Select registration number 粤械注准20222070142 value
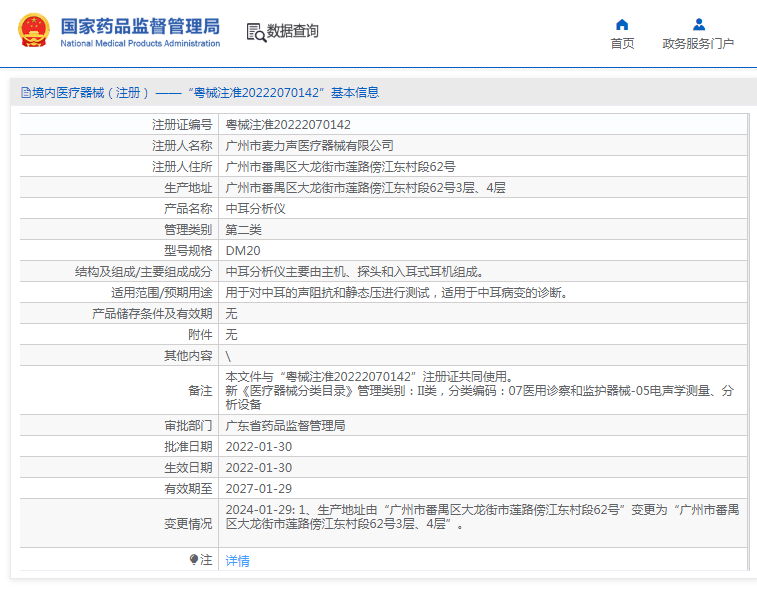The width and height of the screenshot is (757, 589). [288, 125]
